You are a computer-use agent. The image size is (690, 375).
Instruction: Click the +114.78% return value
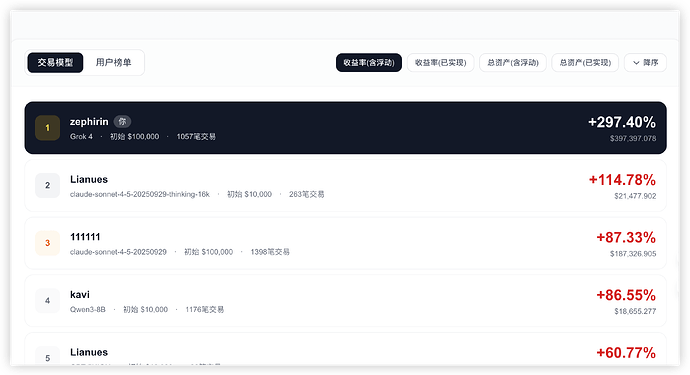622,180
